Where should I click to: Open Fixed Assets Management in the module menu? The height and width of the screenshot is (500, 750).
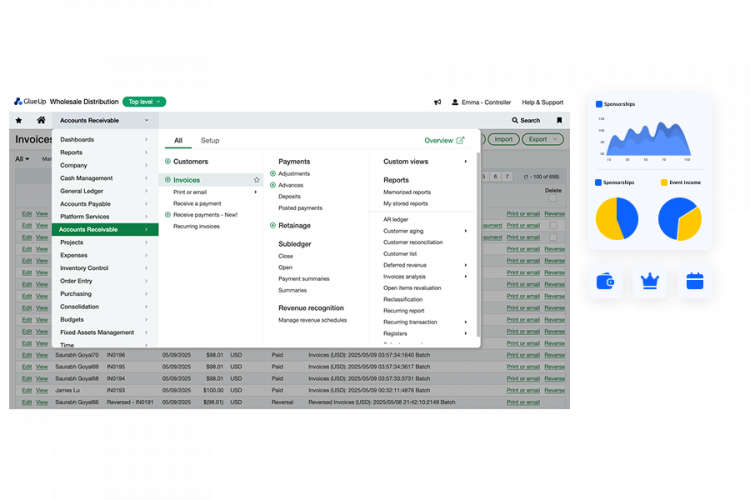(104, 333)
